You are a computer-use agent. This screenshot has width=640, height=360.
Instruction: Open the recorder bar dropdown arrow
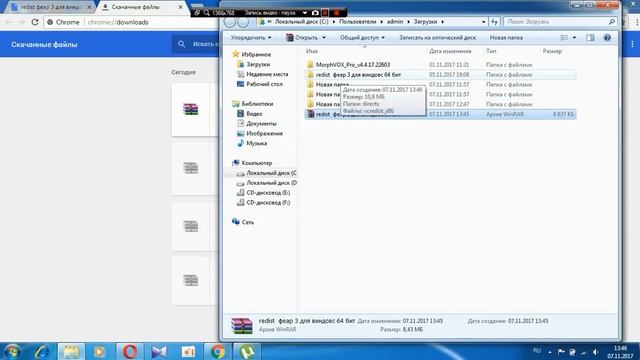tap(304, 13)
